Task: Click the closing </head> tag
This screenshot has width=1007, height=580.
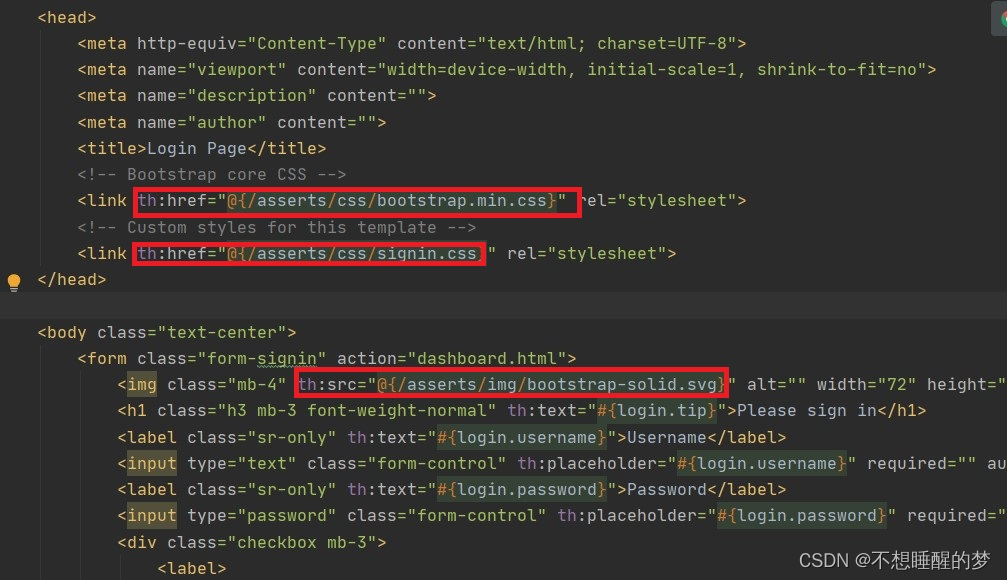Action: (72, 279)
